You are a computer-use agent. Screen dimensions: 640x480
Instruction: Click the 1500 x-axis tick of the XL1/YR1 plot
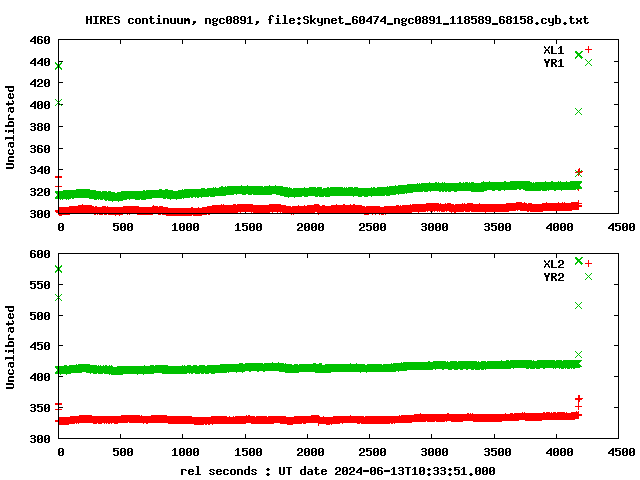[248, 227]
